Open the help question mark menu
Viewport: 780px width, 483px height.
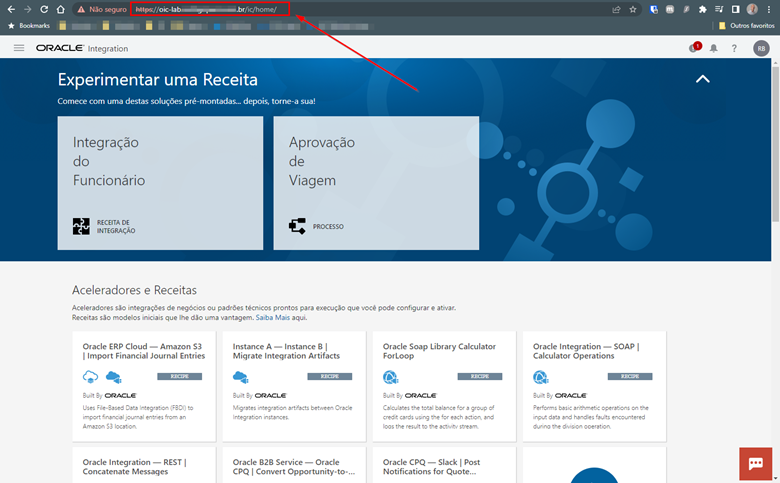(734, 48)
